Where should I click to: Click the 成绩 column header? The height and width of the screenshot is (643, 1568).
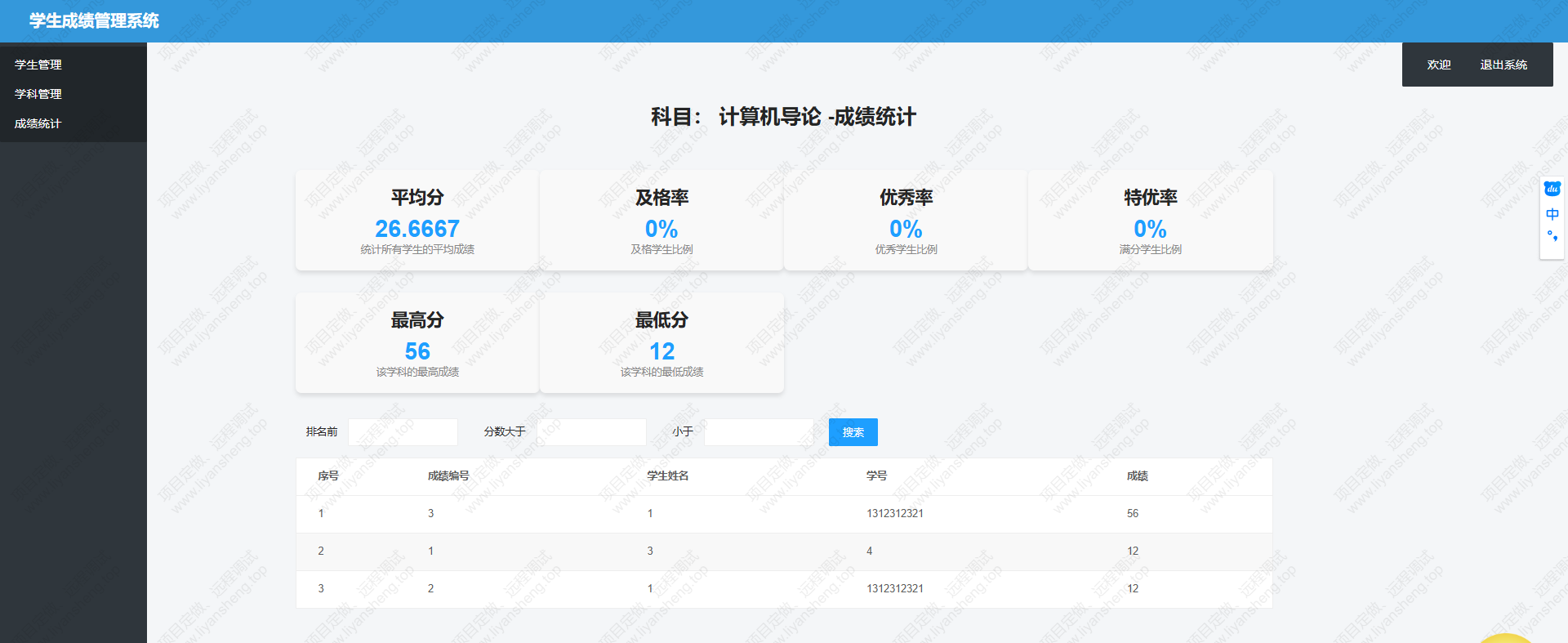pyautogui.click(x=1138, y=476)
